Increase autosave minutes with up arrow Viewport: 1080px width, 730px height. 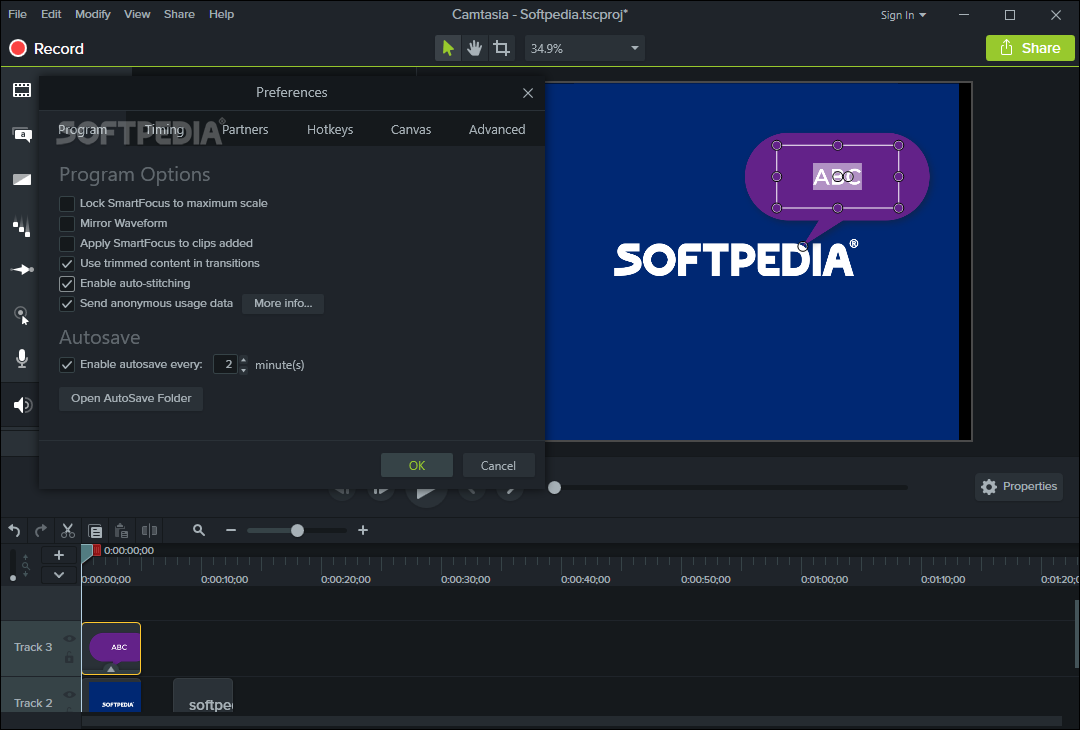(244, 359)
